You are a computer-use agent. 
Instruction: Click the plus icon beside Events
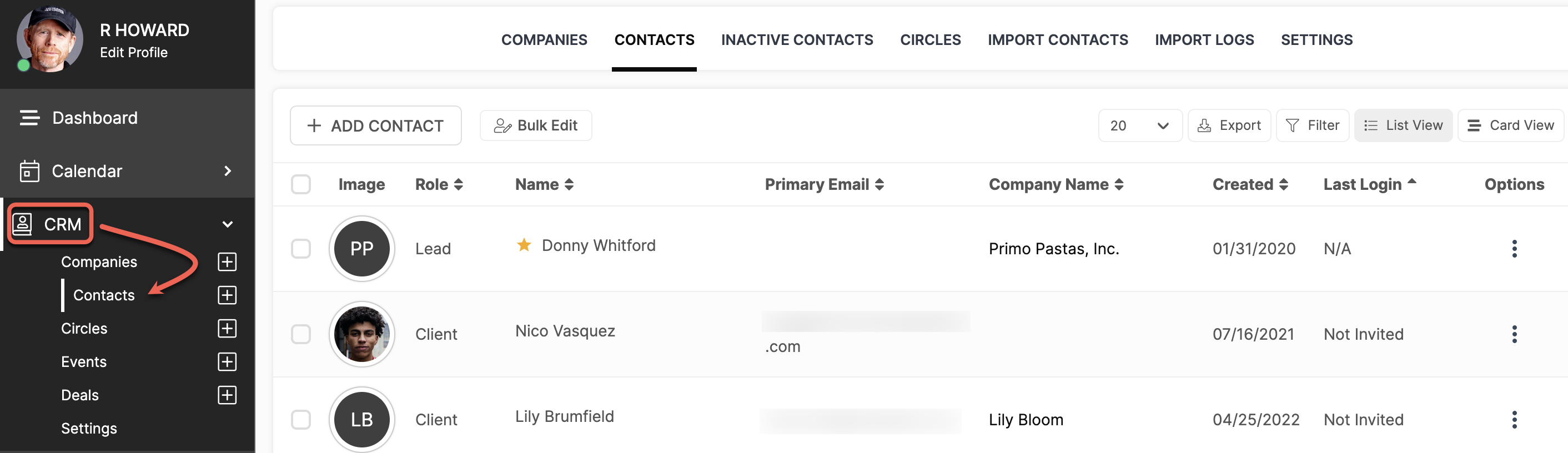click(x=227, y=361)
